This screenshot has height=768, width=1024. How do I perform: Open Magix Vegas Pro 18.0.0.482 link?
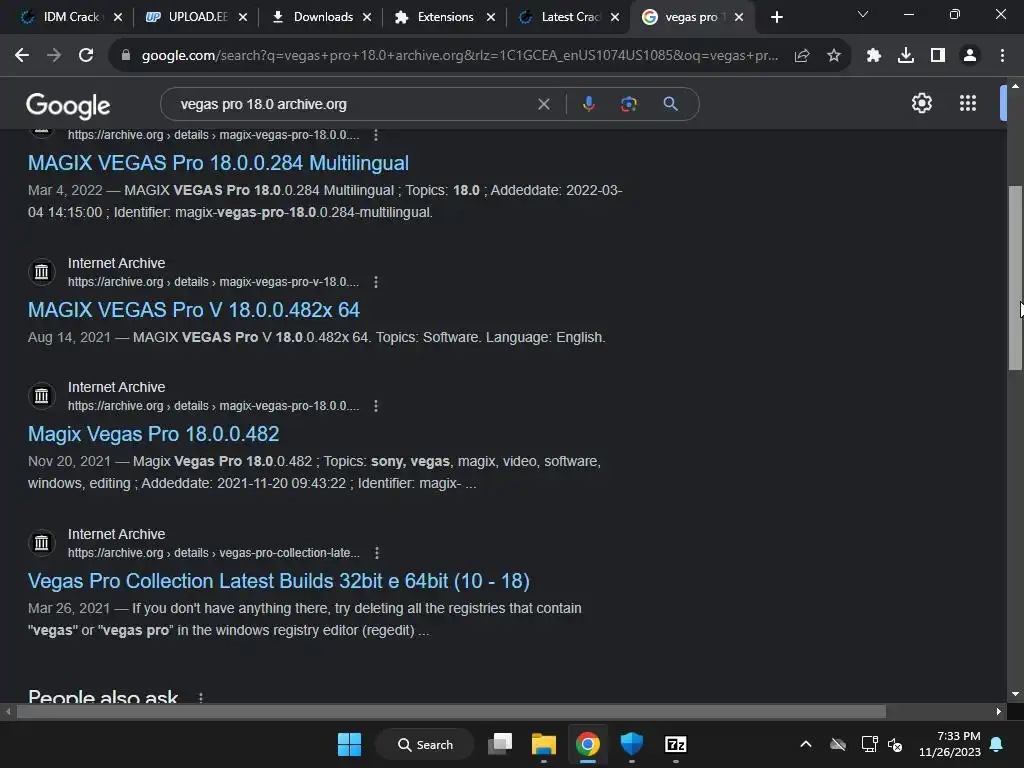(x=153, y=434)
